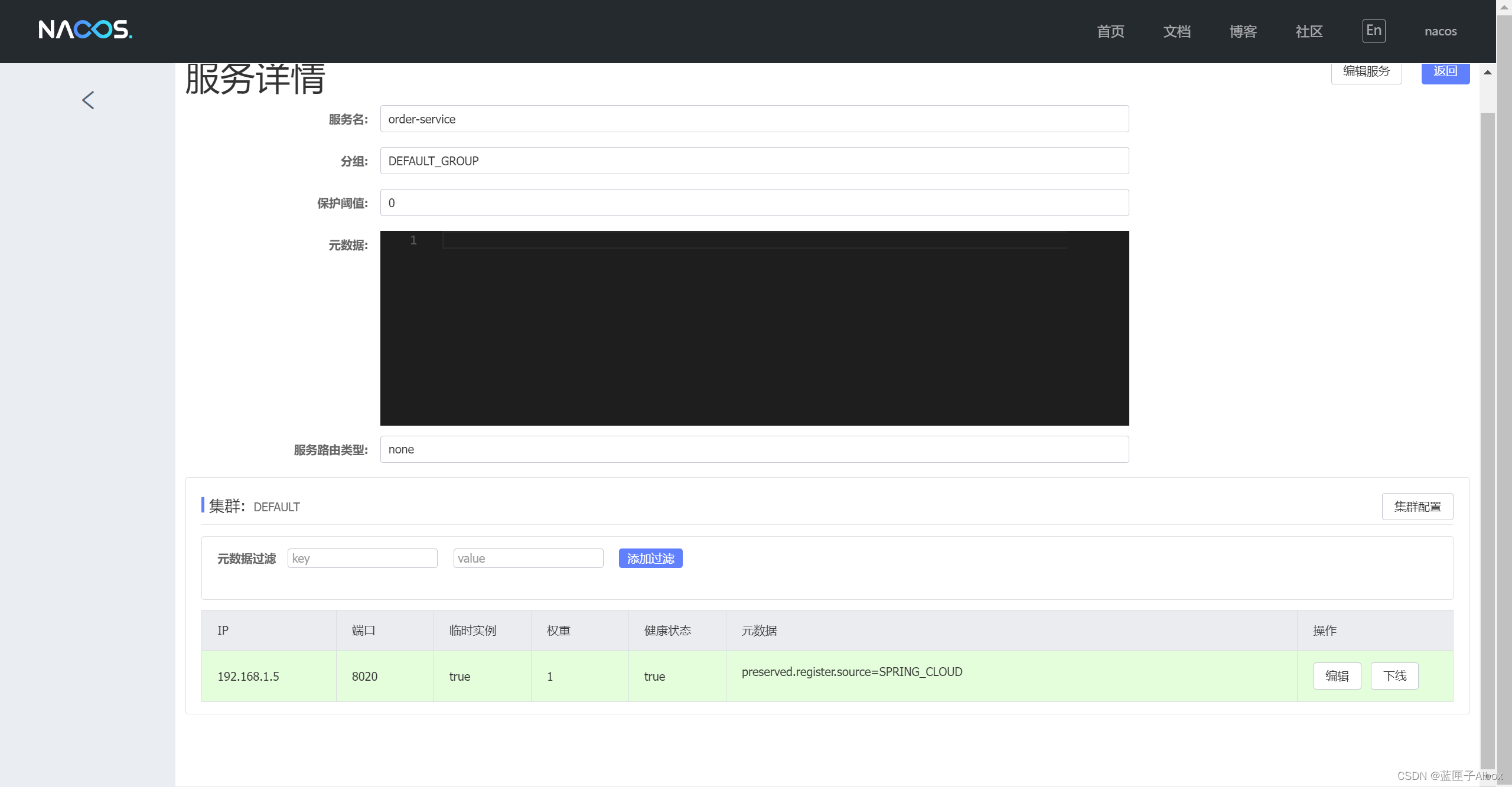Screen dimensions: 1512x787
Task: Click line number 1 in editor
Action: tap(413, 240)
